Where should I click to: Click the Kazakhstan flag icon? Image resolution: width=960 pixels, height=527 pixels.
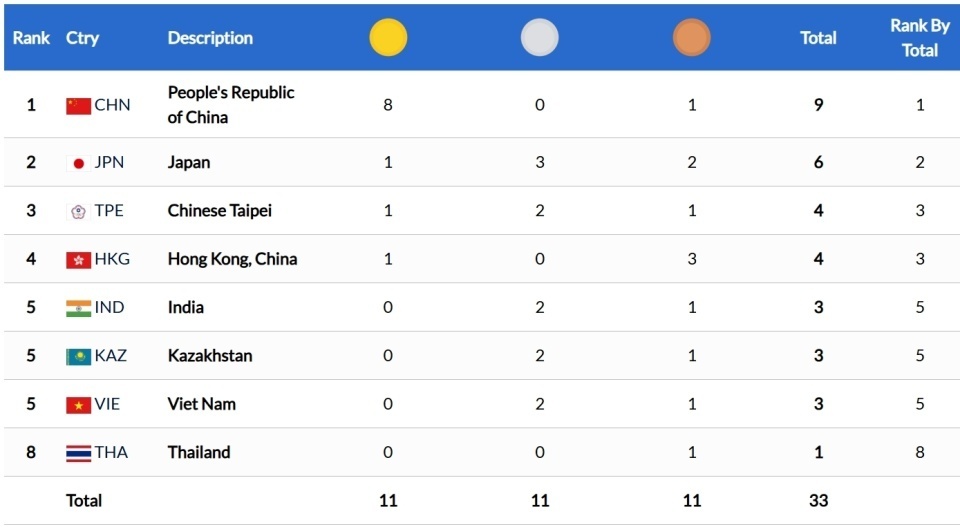(x=78, y=357)
